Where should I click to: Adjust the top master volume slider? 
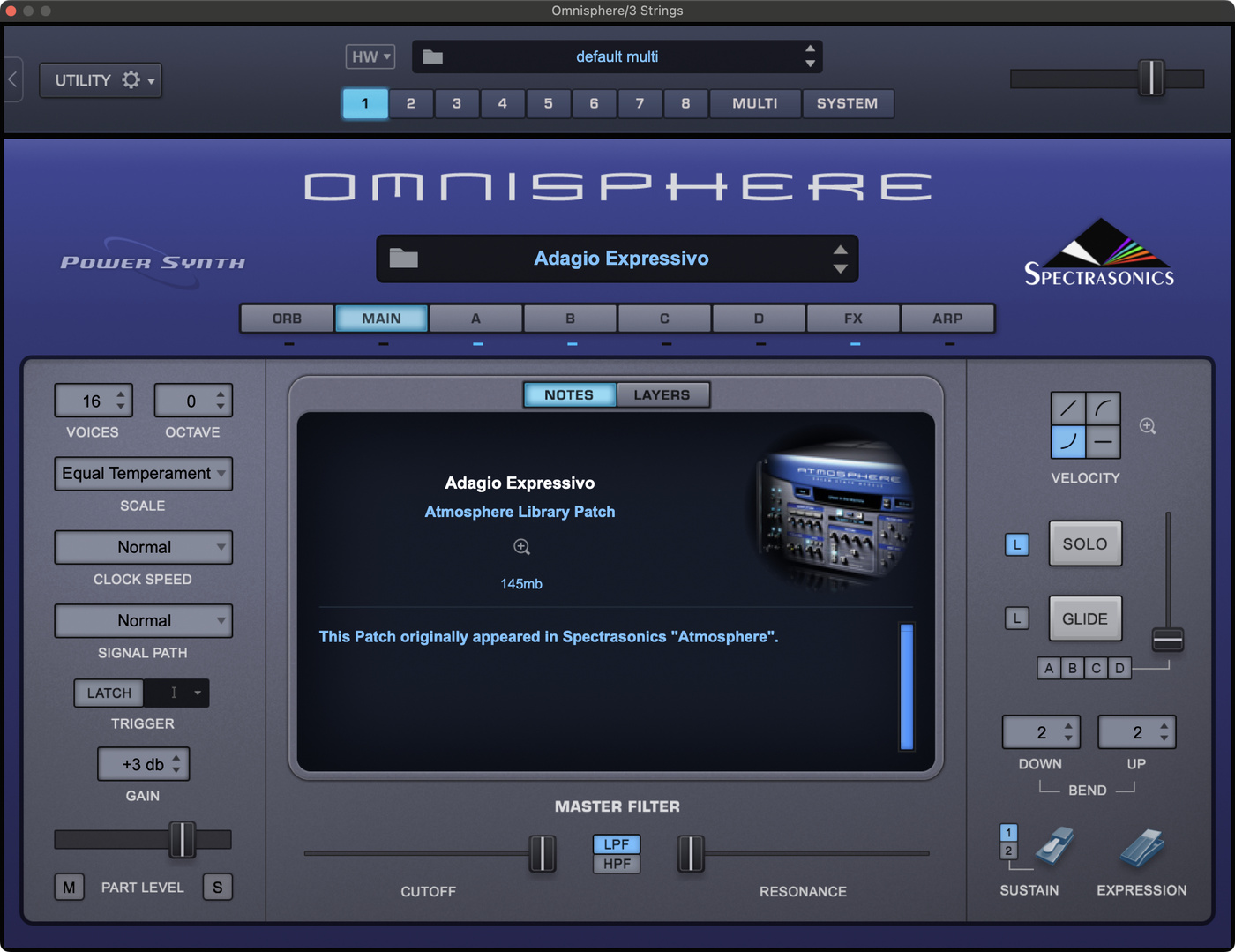1151,78
